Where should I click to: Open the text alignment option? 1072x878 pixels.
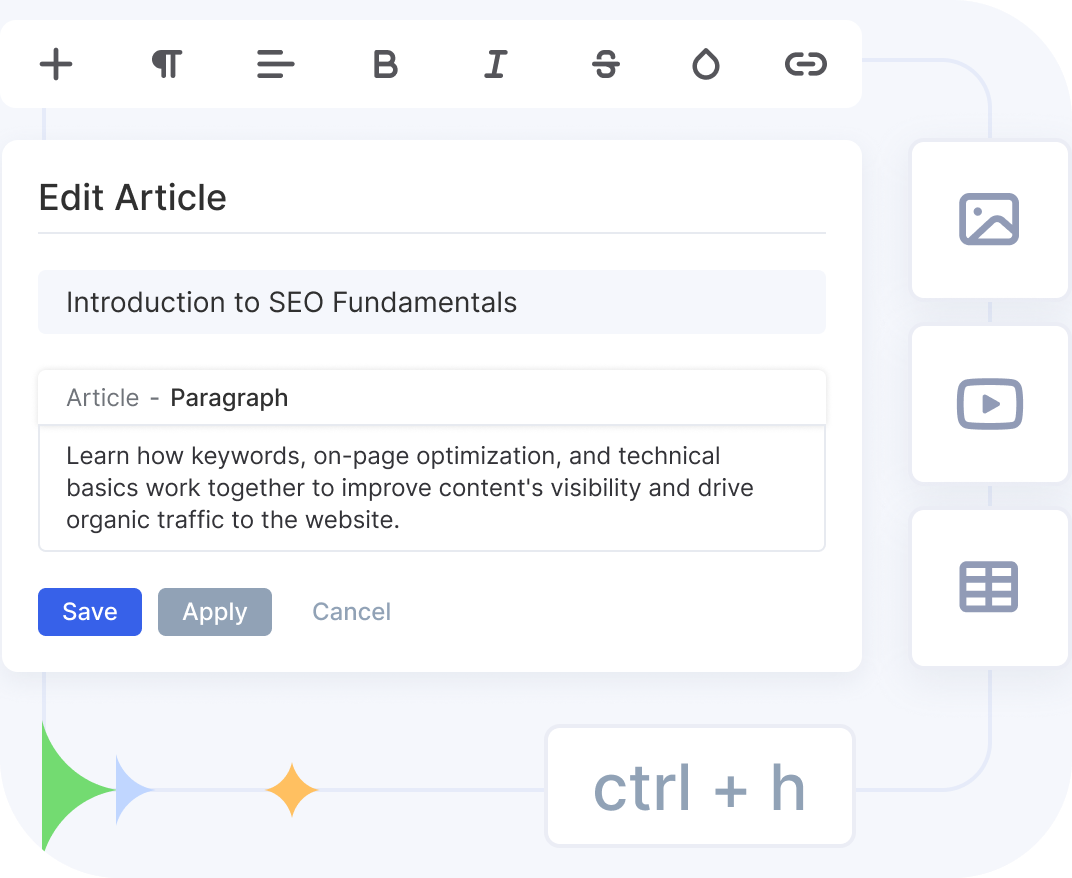pyautogui.click(x=275, y=65)
